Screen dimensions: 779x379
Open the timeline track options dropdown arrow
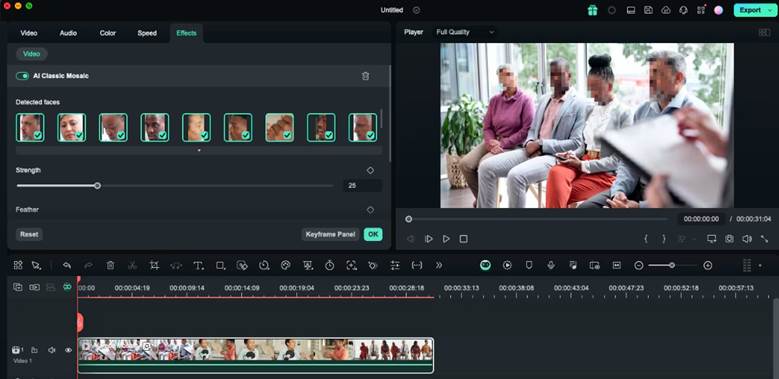(760, 266)
